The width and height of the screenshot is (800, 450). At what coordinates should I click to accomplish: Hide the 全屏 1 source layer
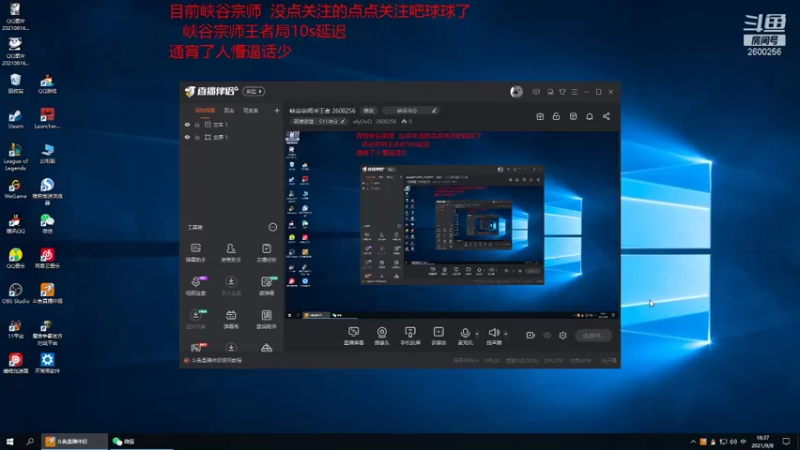187,137
